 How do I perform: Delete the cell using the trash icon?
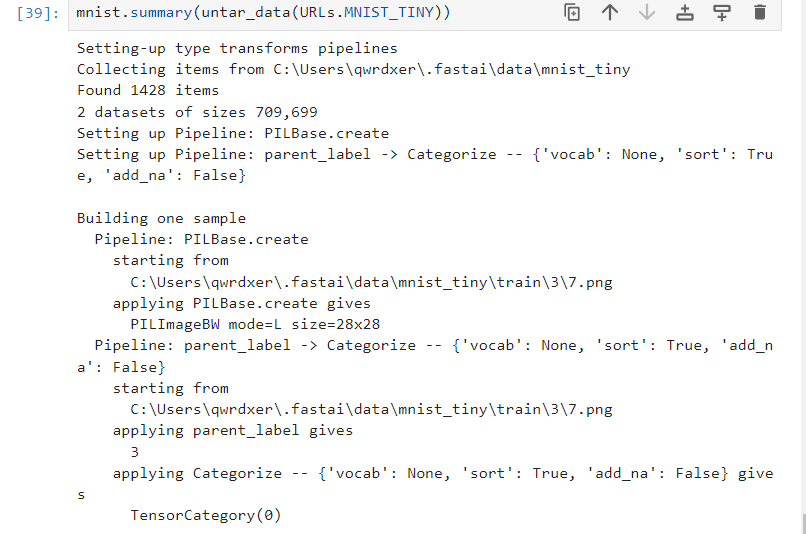pyautogui.click(x=760, y=13)
